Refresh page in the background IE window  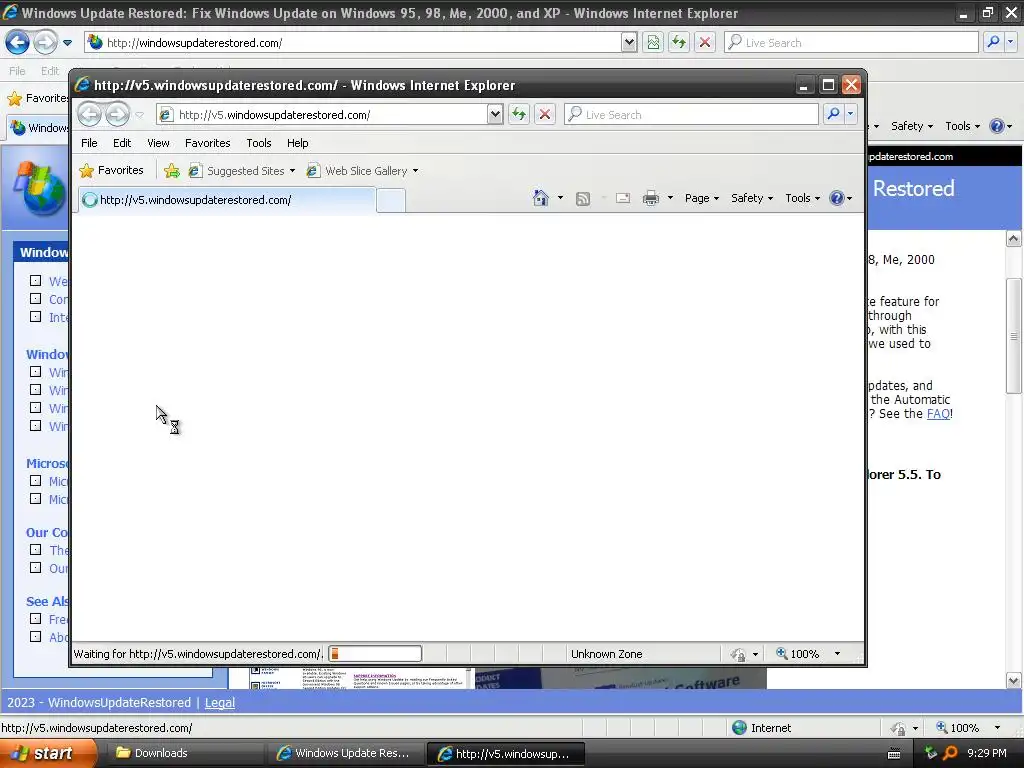coord(679,42)
